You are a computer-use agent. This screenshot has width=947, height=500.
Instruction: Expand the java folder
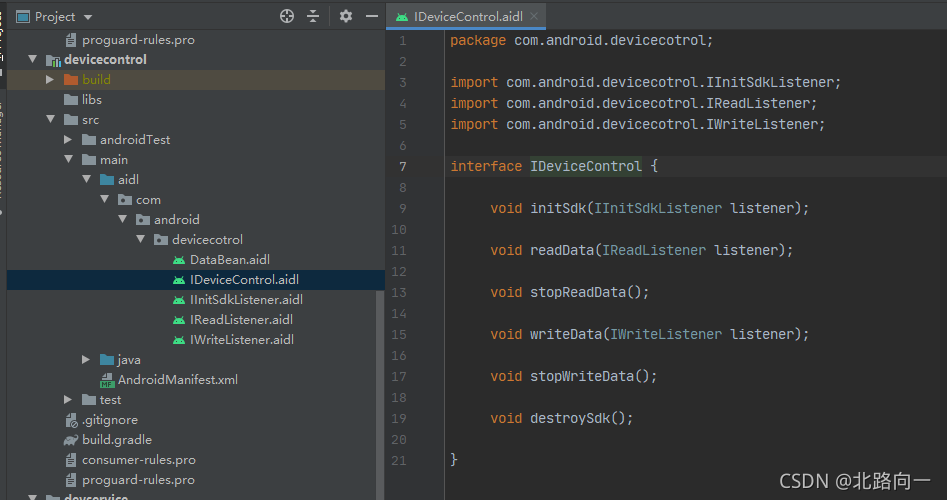86,359
